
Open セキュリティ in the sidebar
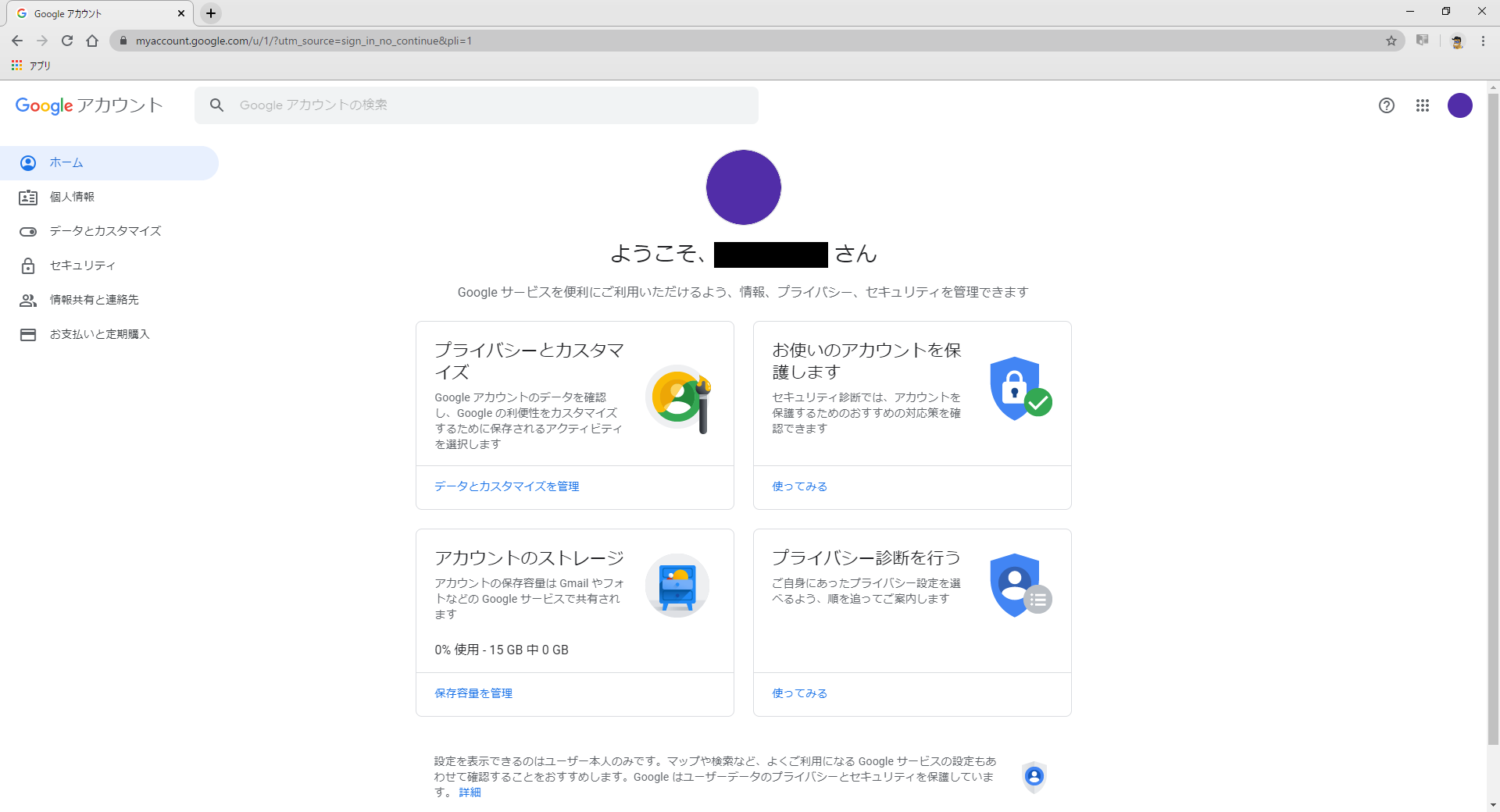109,266
